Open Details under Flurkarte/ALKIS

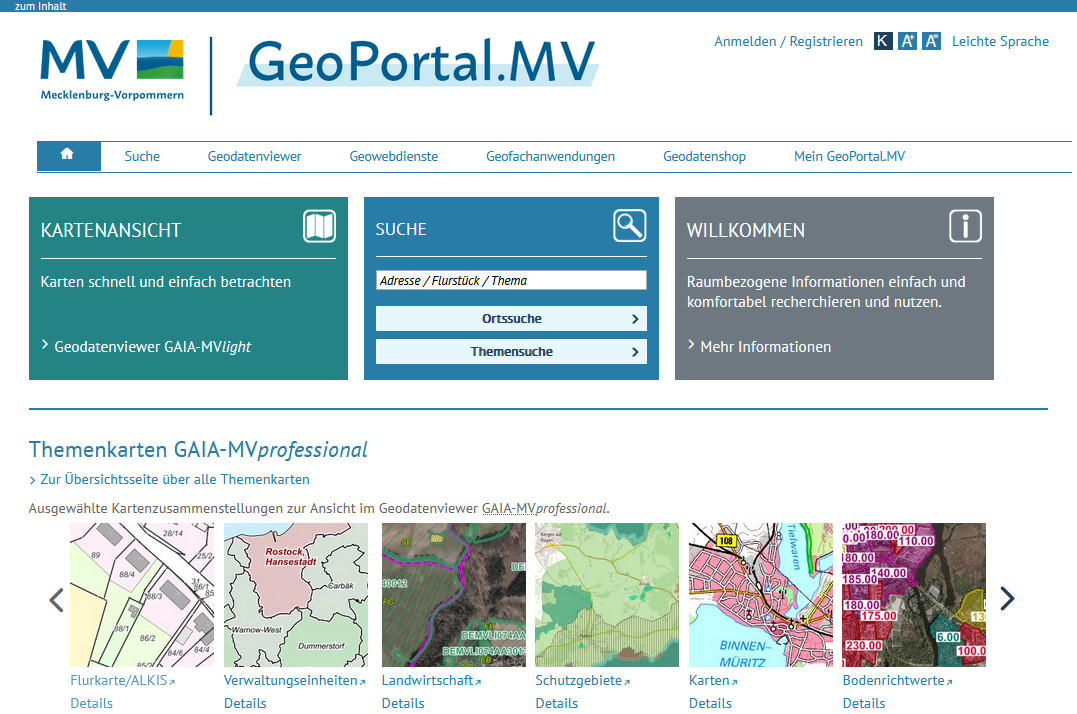pos(91,703)
